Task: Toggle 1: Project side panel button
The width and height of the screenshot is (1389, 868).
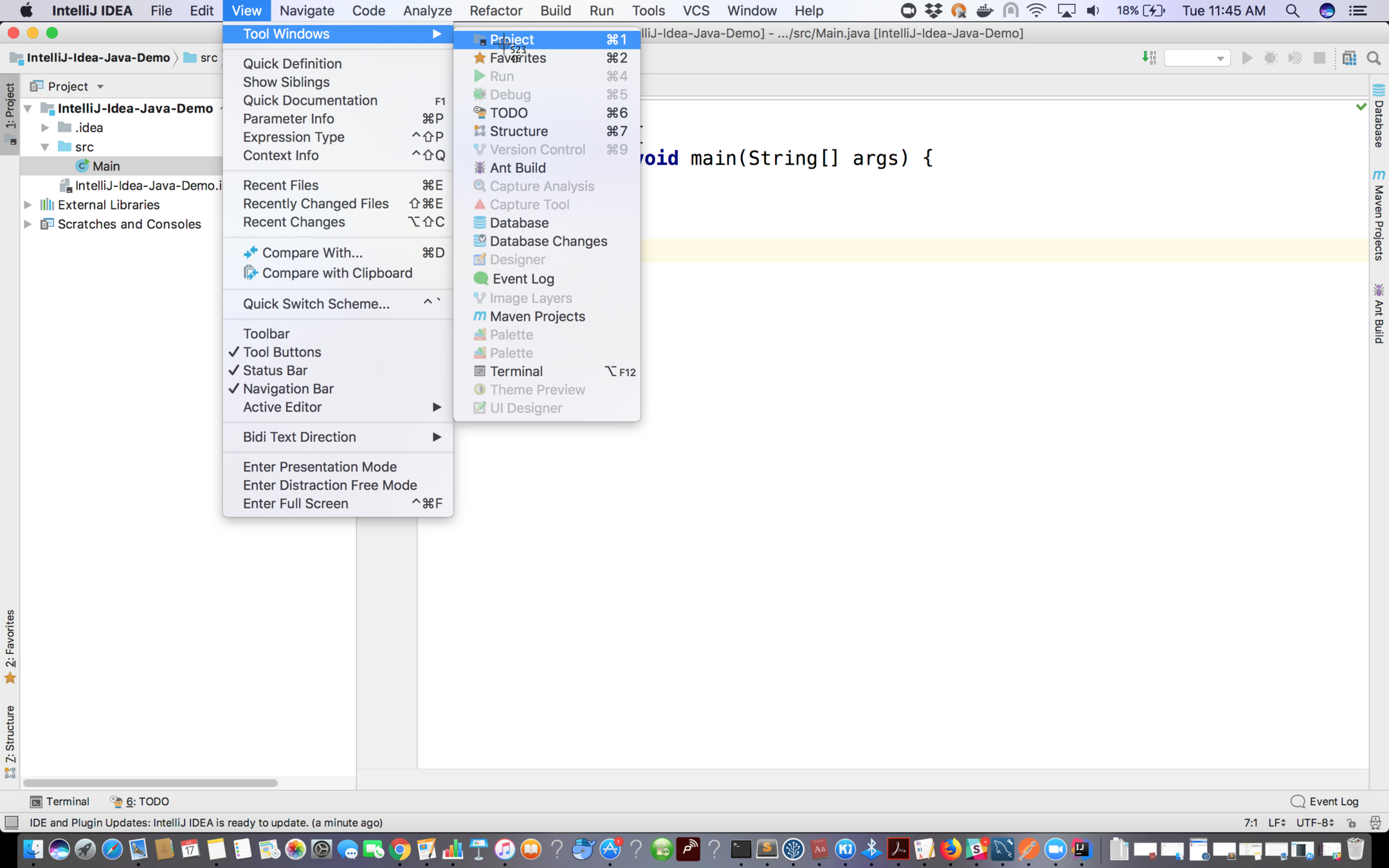Action: pos(10,113)
